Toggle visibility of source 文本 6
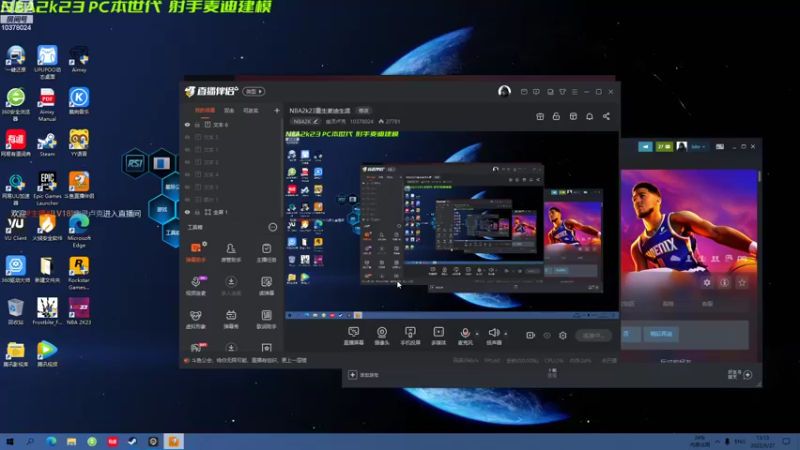800x450 pixels. pyautogui.click(x=187, y=124)
